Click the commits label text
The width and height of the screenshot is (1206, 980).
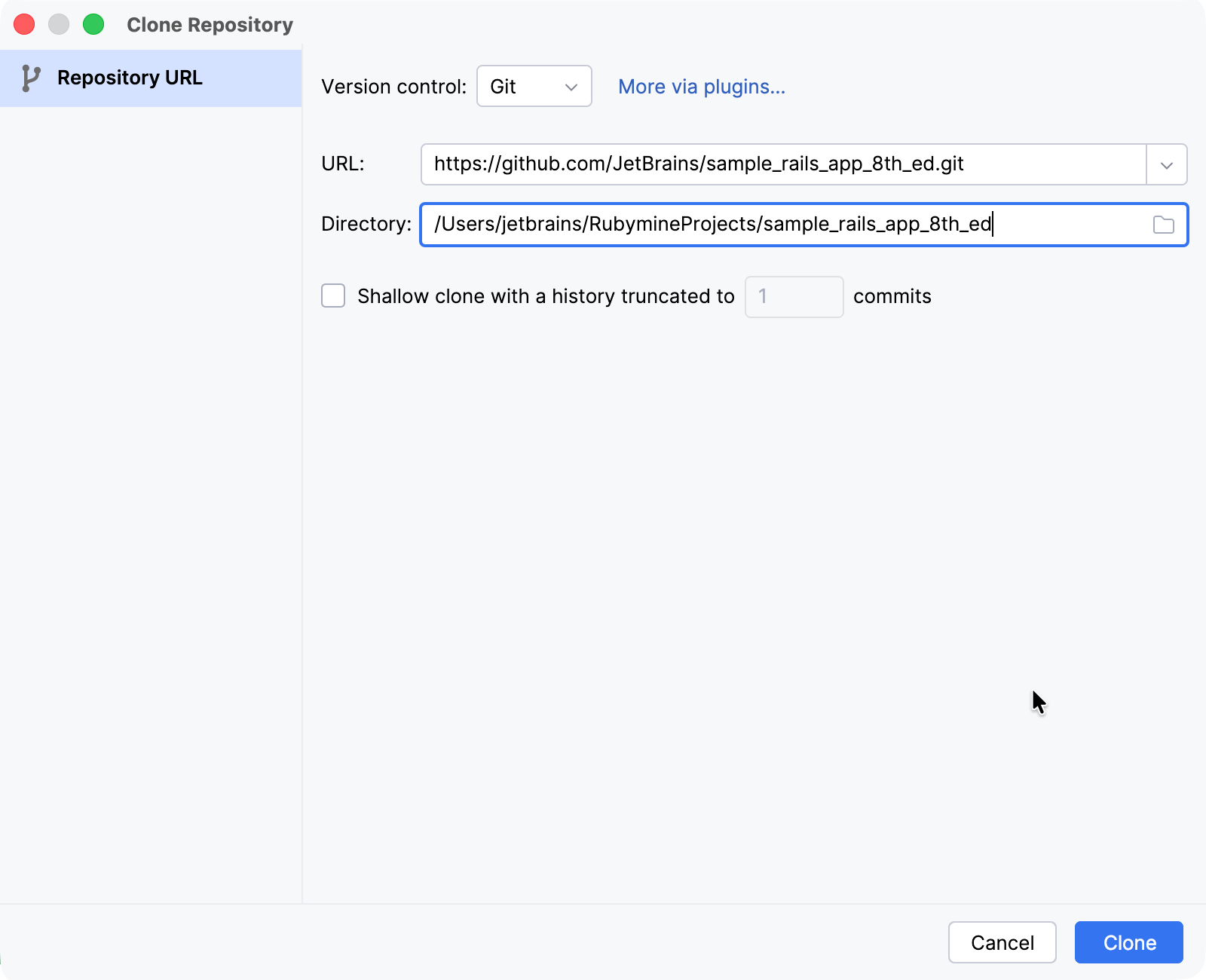892,296
